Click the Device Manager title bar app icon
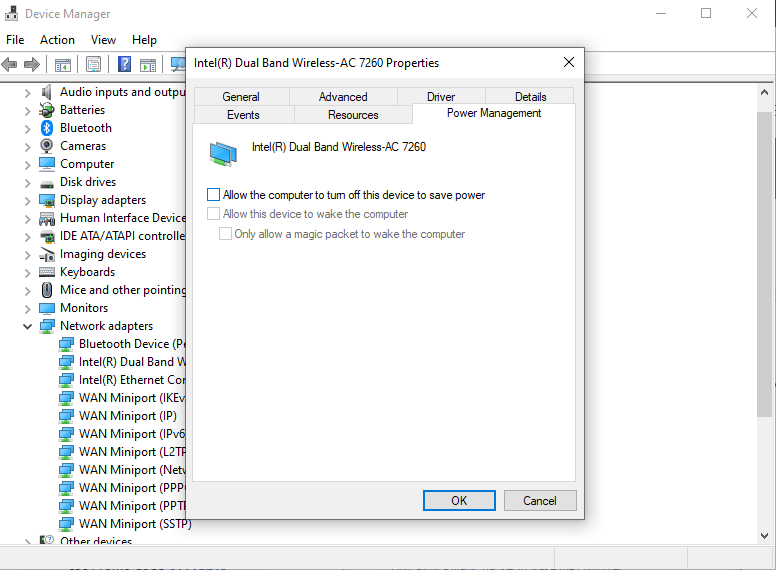This screenshot has width=776, height=570. tap(11, 13)
